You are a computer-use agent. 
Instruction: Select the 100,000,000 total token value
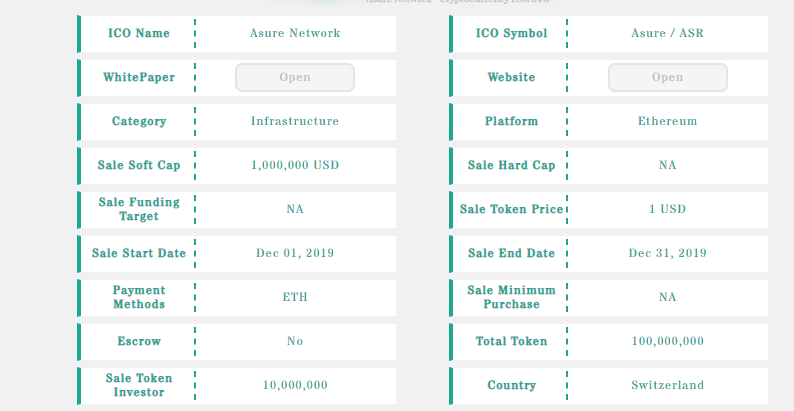[x=667, y=341]
